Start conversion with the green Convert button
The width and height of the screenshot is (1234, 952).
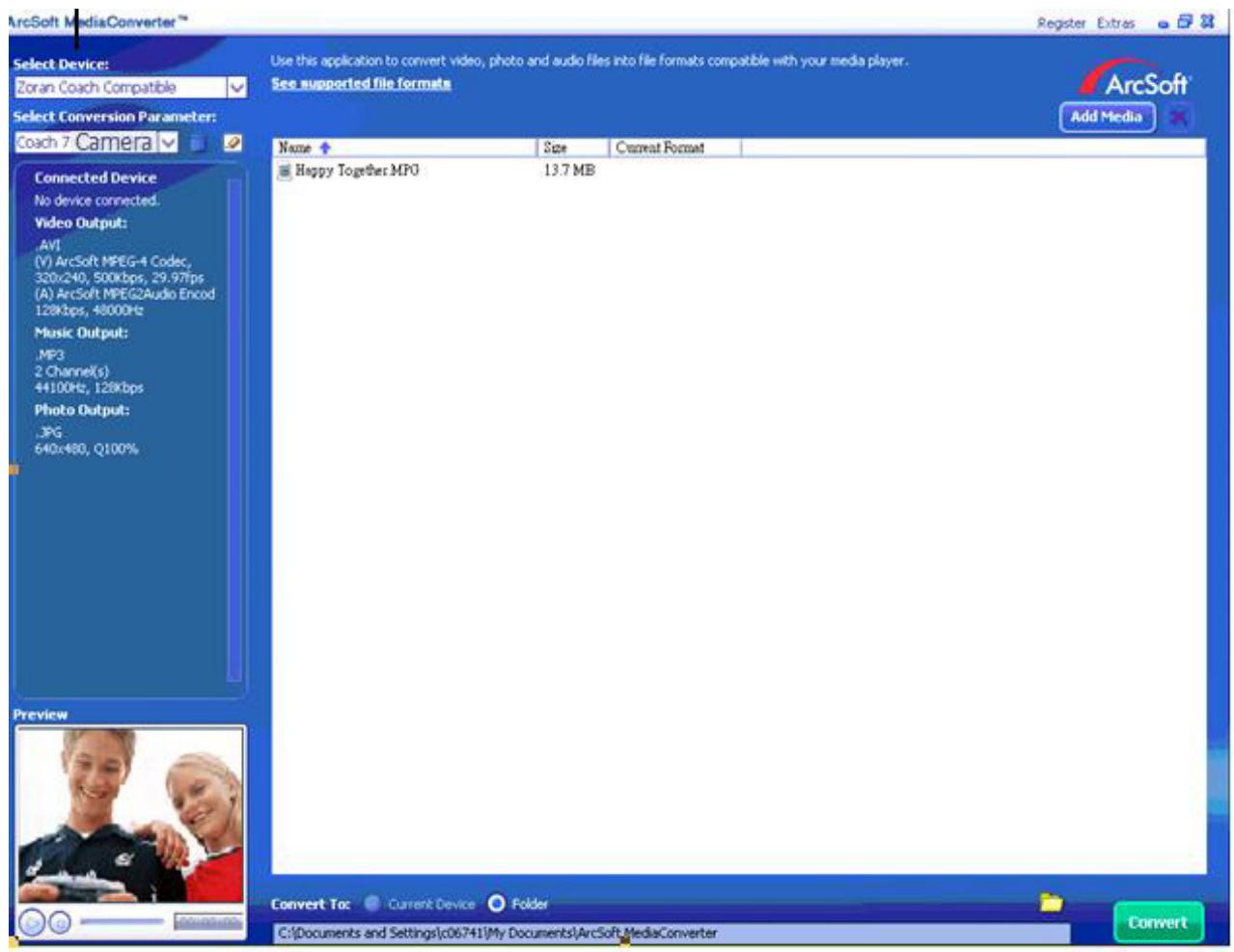click(1158, 922)
